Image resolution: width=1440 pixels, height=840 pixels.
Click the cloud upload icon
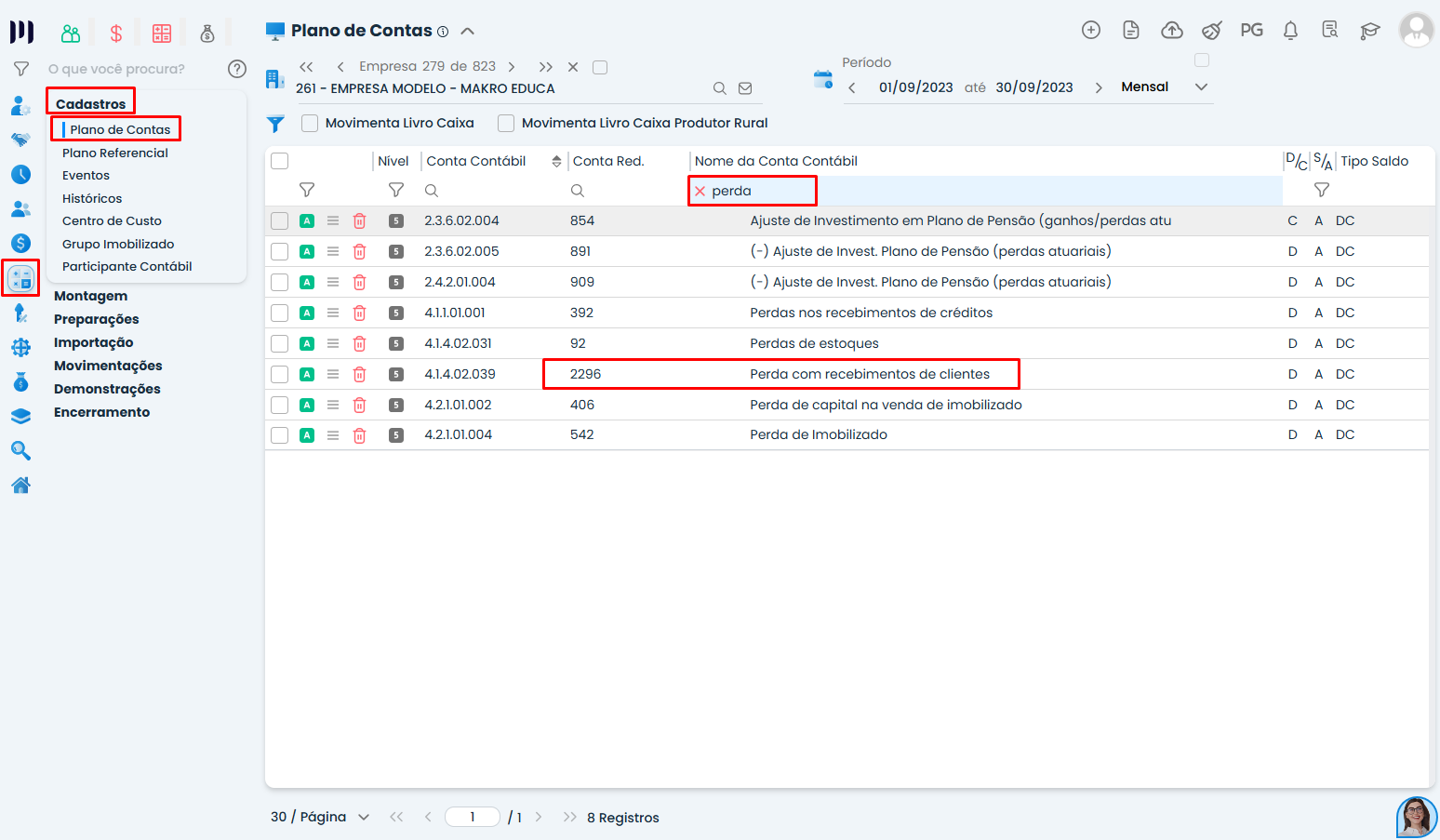[1171, 31]
